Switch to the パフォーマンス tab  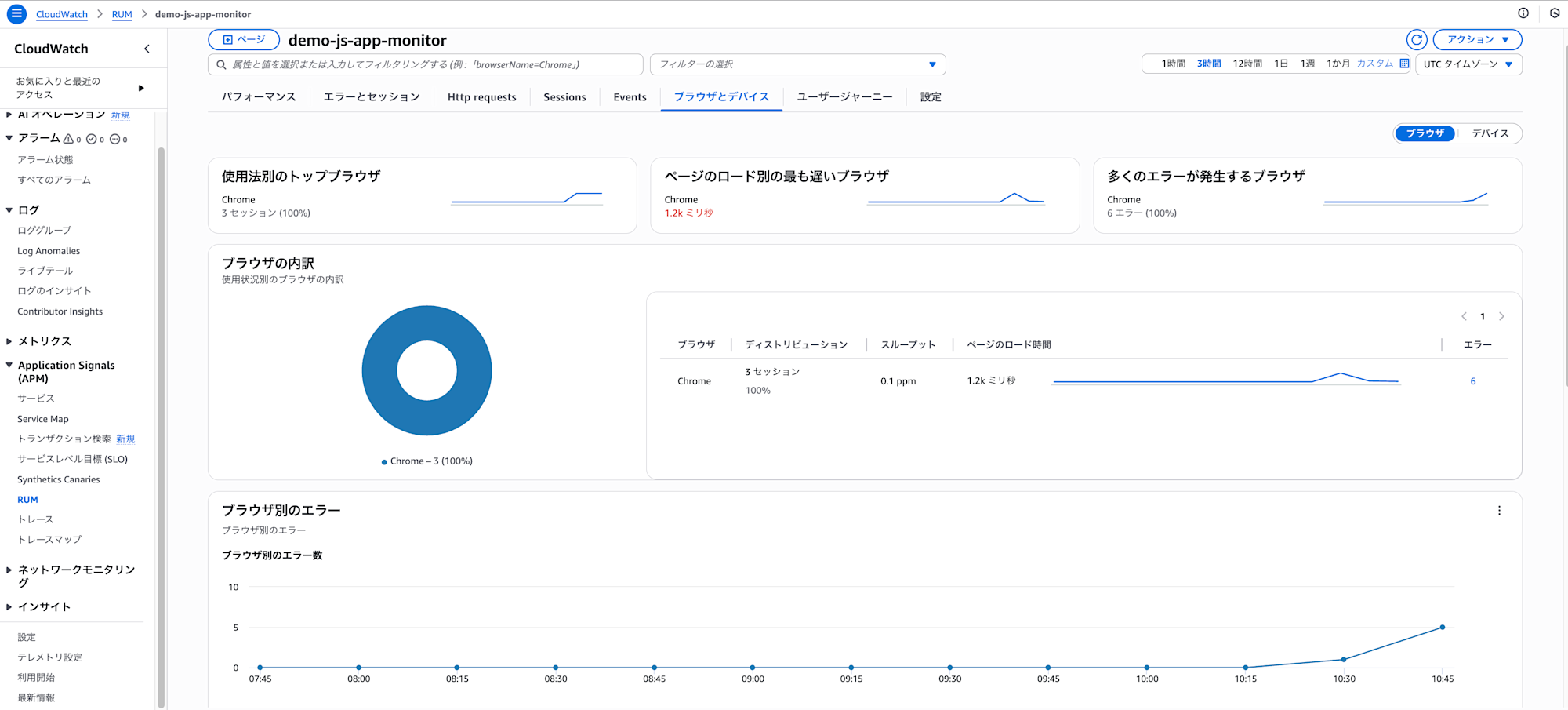tap(259, 97)
